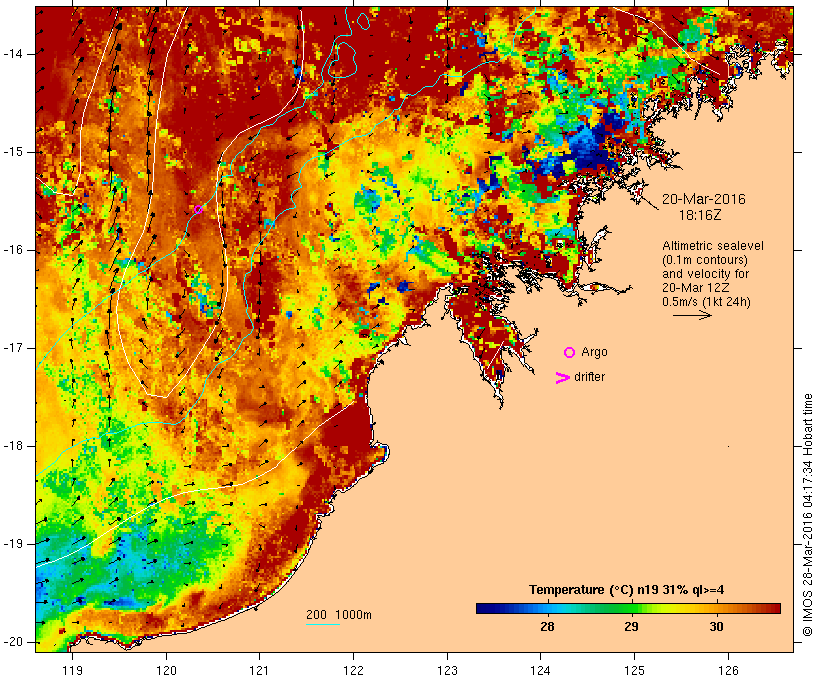Viewport: 820px width, 680px height.
Task: Click the '18:16Z' time label
Action: point(700,215)
